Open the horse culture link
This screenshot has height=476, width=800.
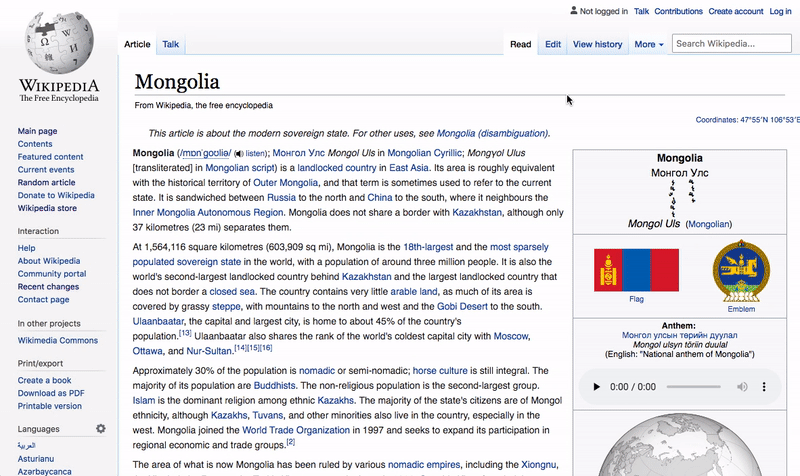coord(440,371)
